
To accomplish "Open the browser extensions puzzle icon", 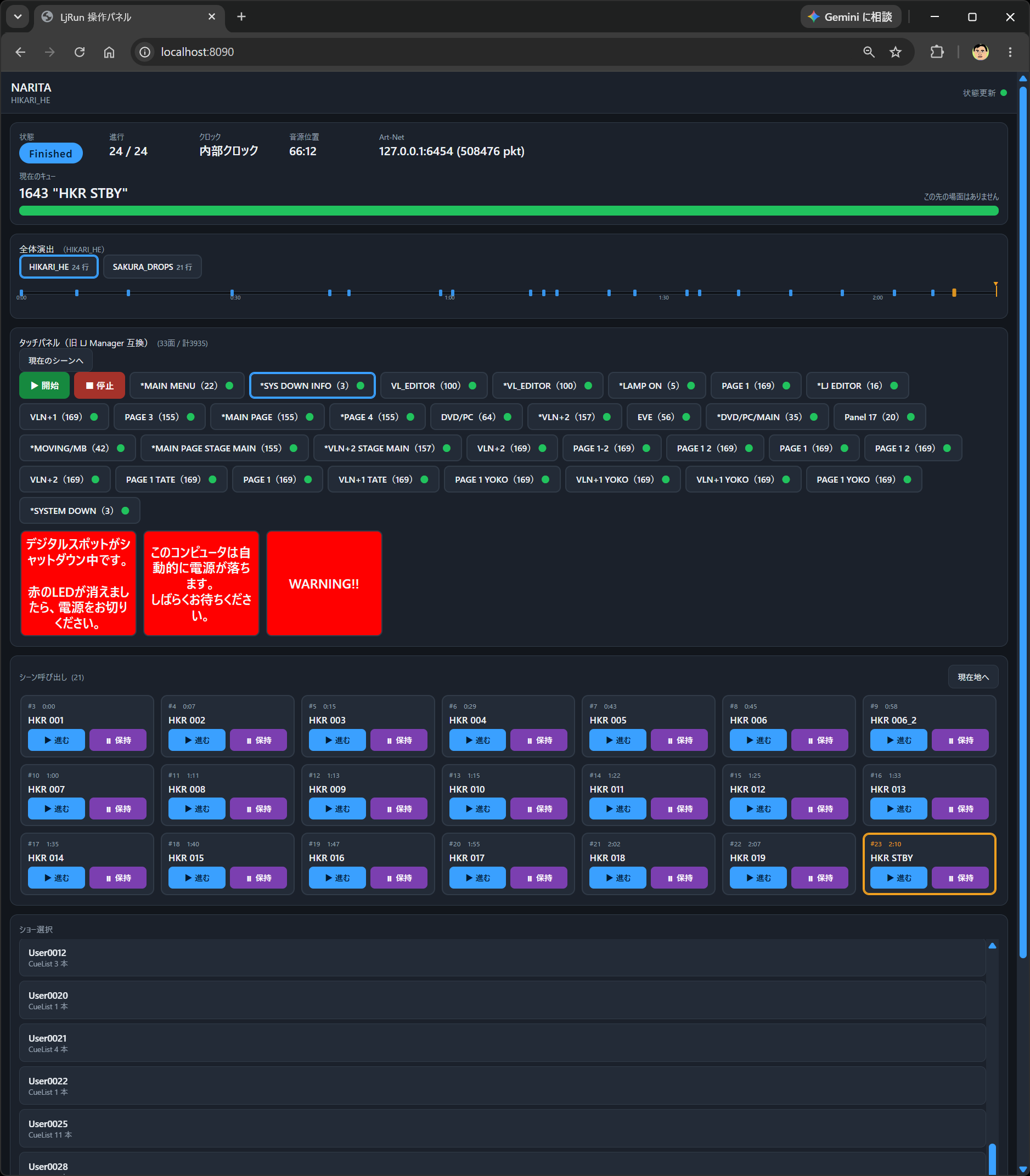I will [937, 52].
